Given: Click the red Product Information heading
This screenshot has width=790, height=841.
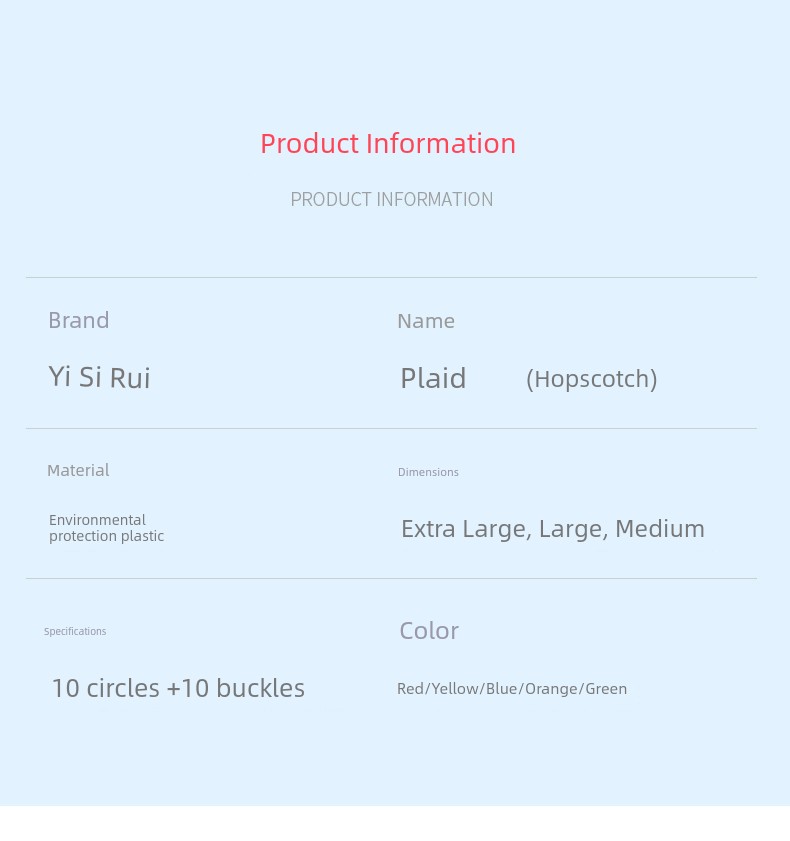Looking at the screenshot, I should click(x=388, y=144).
